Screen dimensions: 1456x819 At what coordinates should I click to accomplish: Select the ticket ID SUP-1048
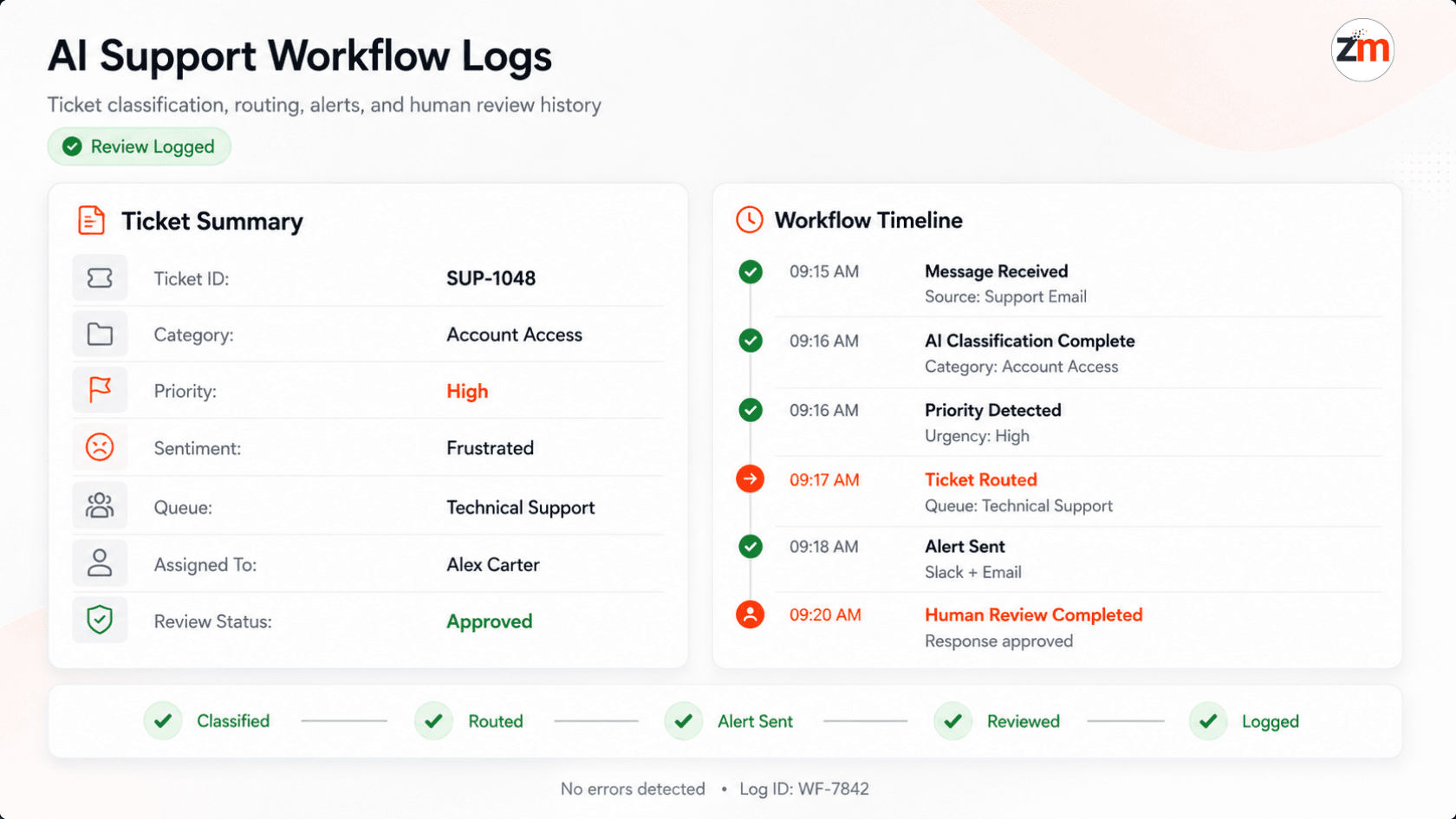[491, 278]
